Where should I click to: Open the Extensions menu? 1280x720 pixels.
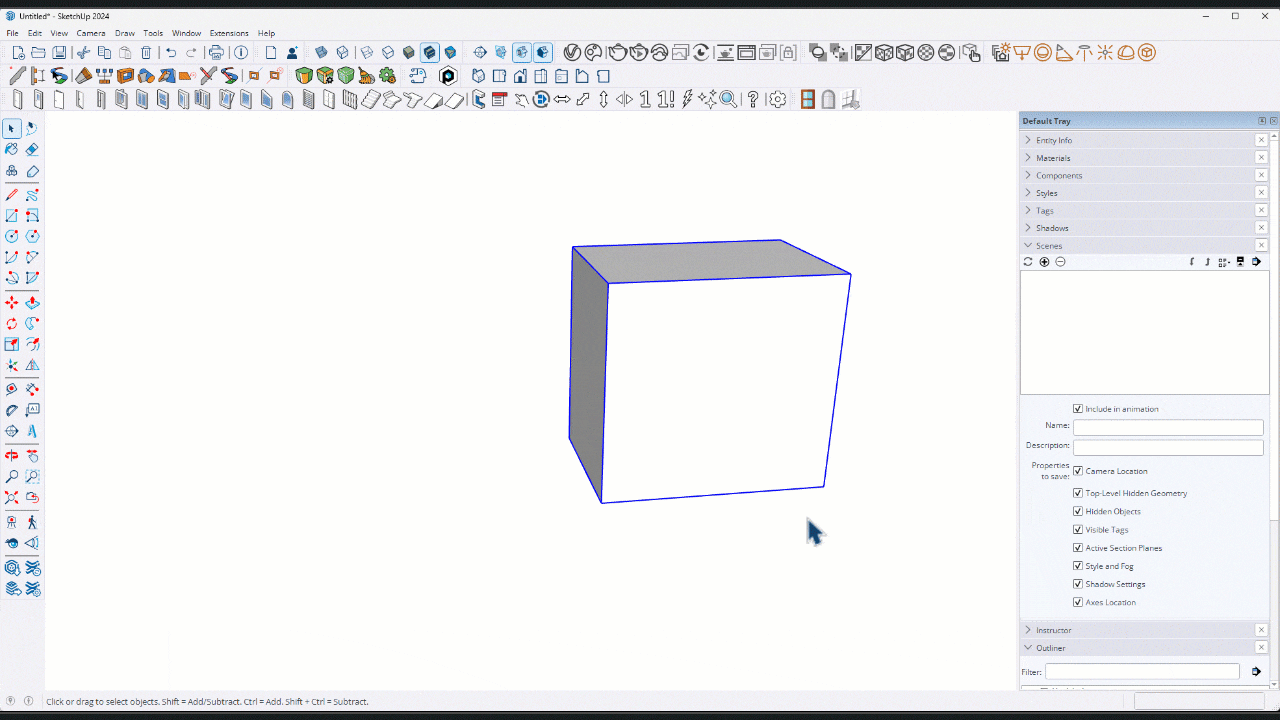tap(229, 33)
